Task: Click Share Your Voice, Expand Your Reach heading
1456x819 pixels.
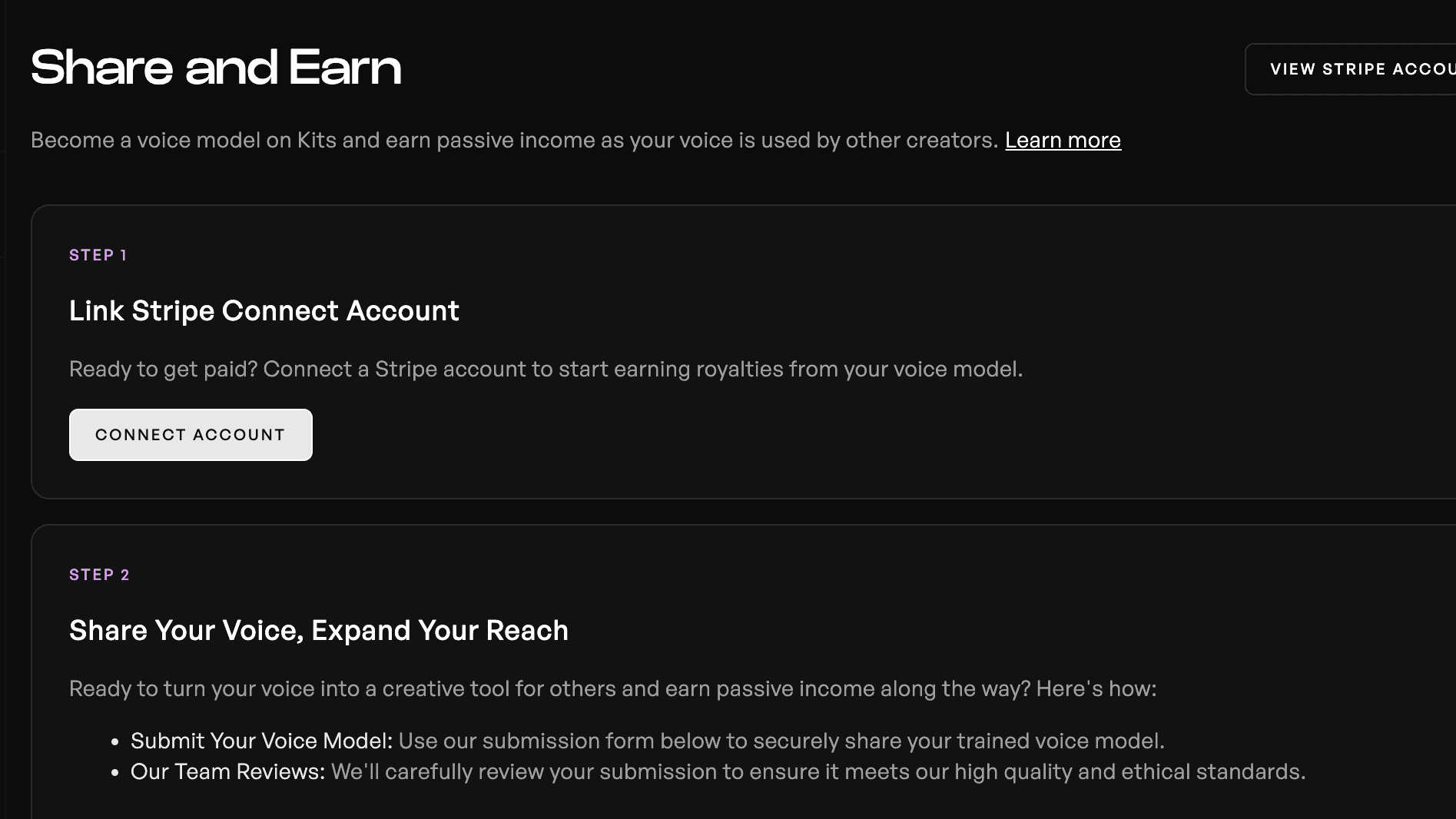Action: point(319,631)
